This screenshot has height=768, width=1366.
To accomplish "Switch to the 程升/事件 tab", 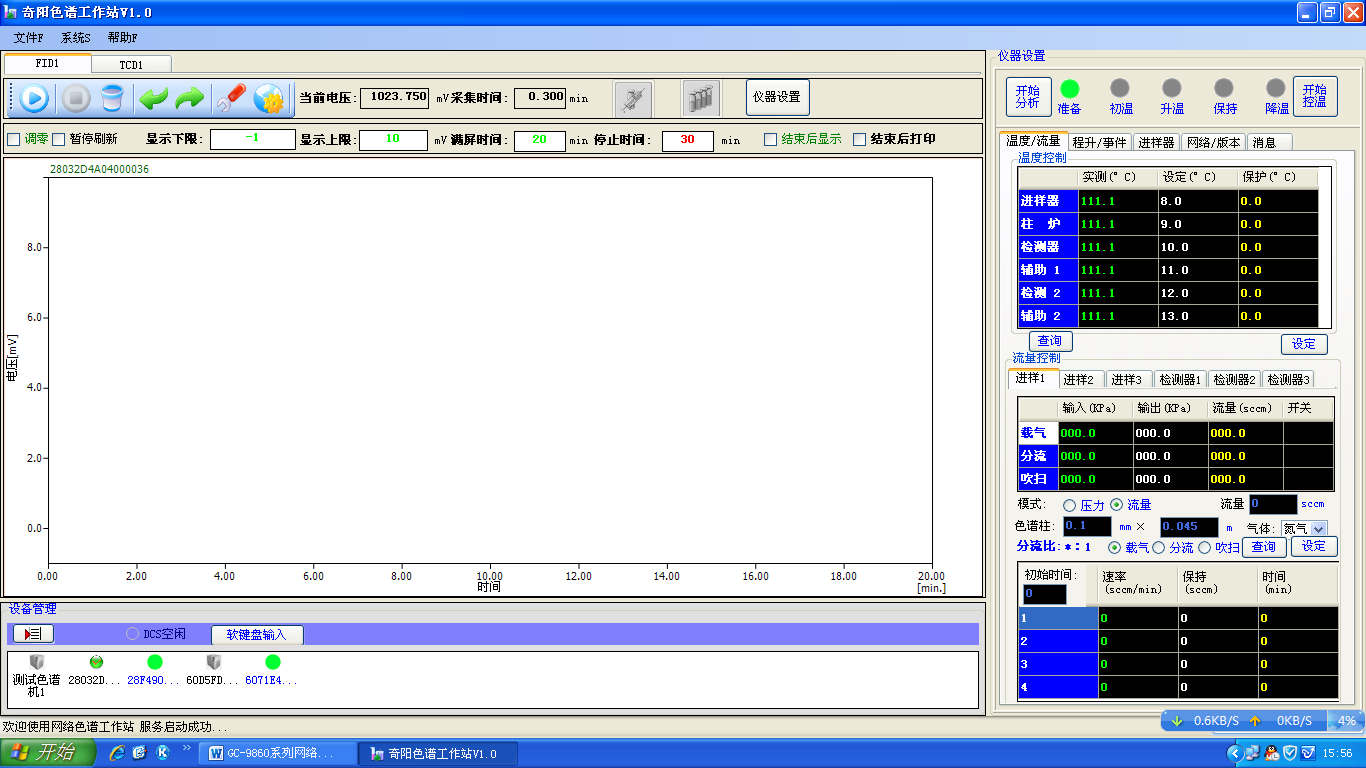I will (x=1099, y=142).
